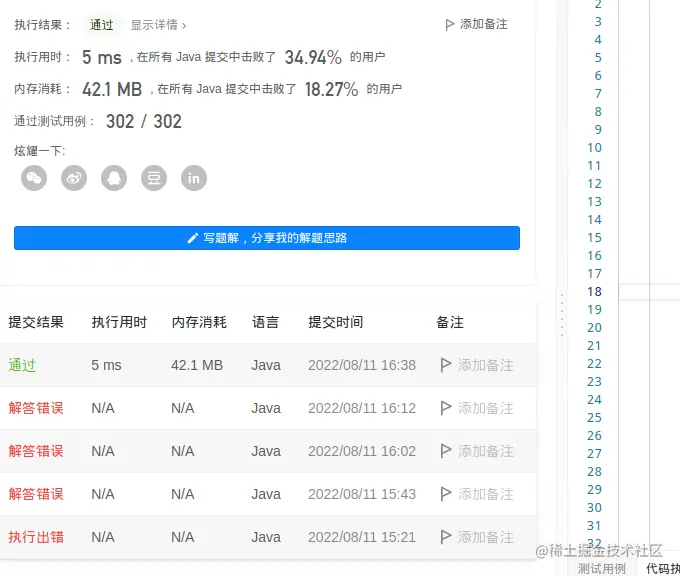Share result via QQ penguin icon
Image resolution: width=680 pixels, height=576 pixels.
[114, 178]
